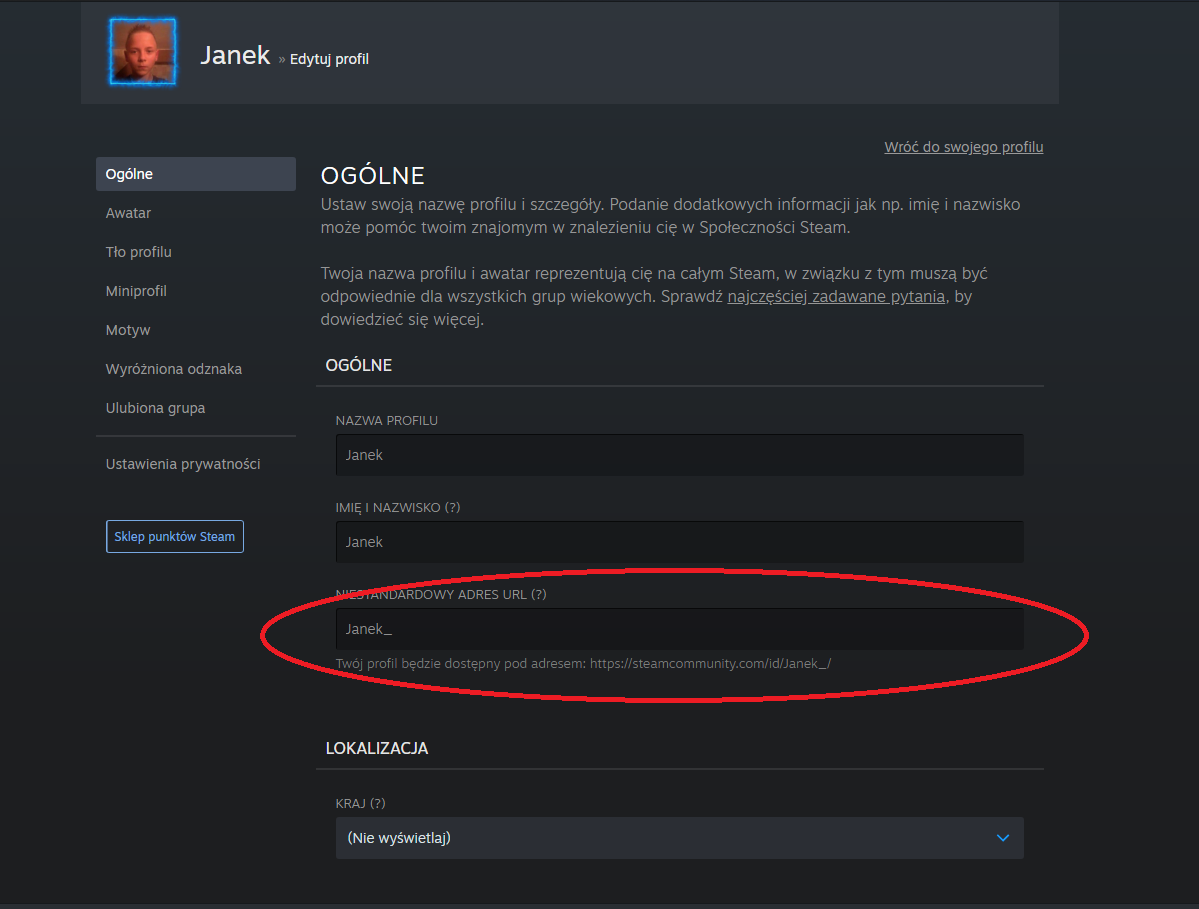Select Ulubiona grupa tab

155,408
